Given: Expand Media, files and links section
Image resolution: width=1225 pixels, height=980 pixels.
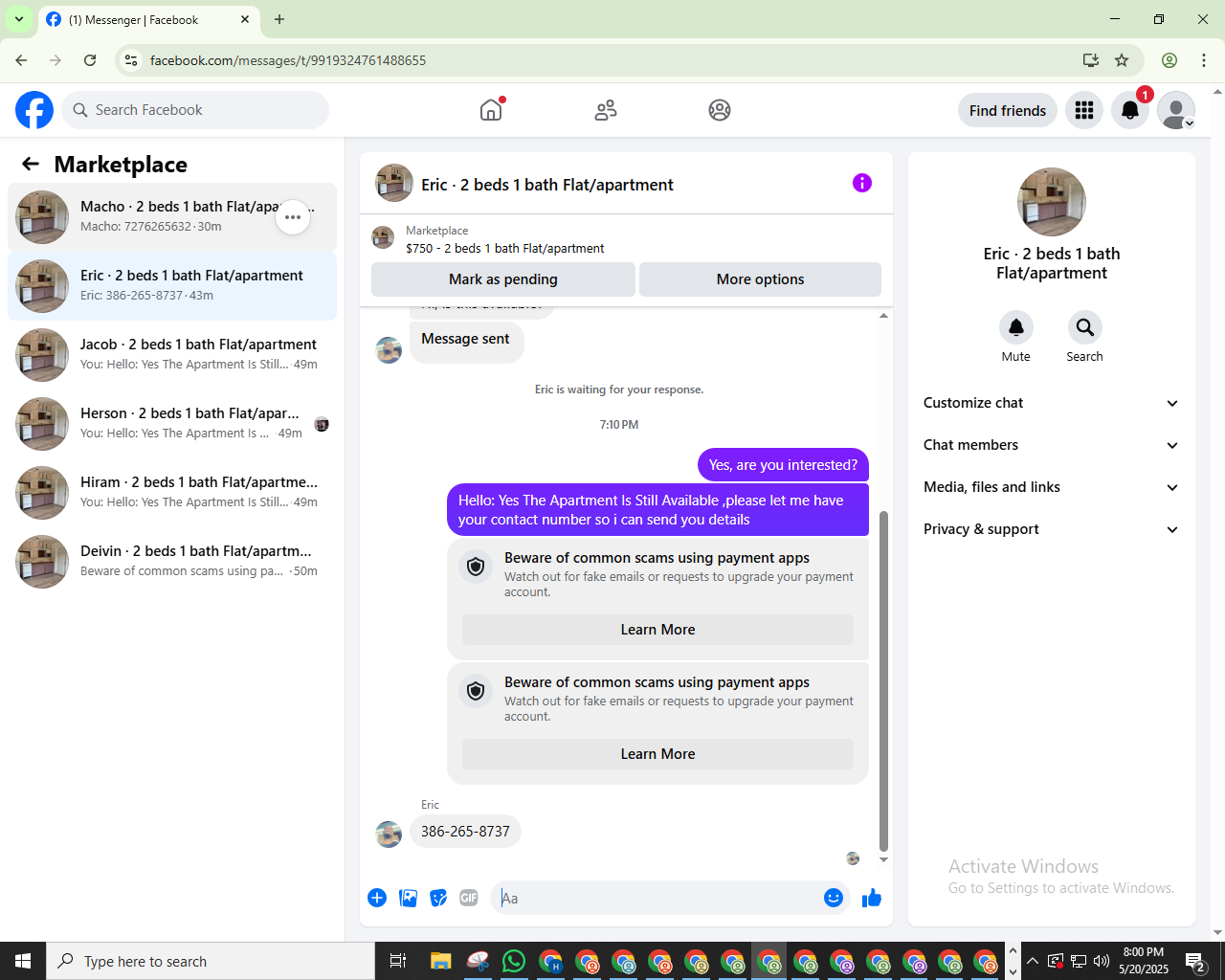Looking at the screenshot, I should pyautogui.click(x=1051, y=487).
